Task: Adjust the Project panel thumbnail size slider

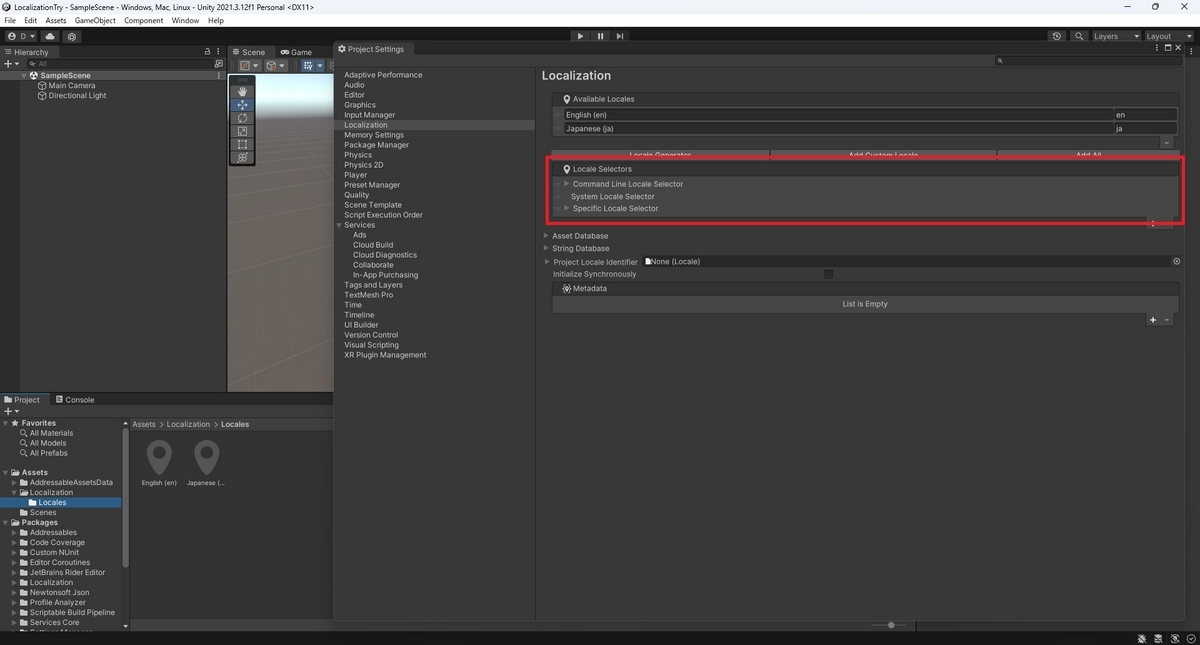Action: pyautogui.click(x=890, y=624)
